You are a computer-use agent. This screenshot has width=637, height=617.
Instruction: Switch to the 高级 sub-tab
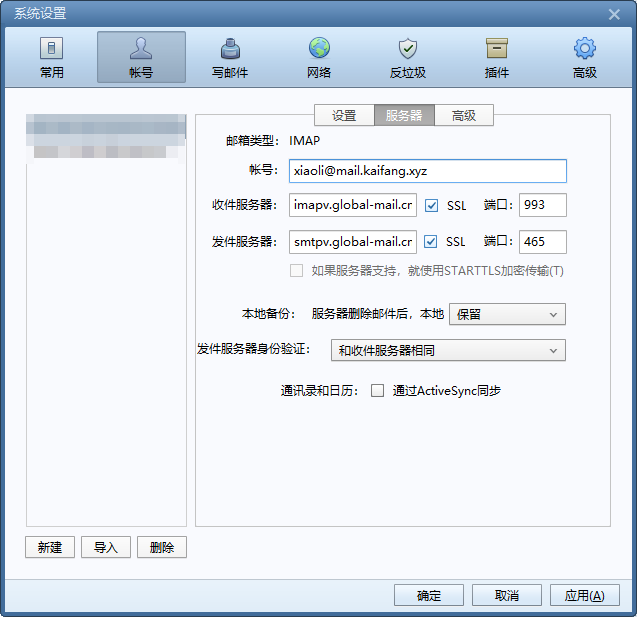(464, 115)
